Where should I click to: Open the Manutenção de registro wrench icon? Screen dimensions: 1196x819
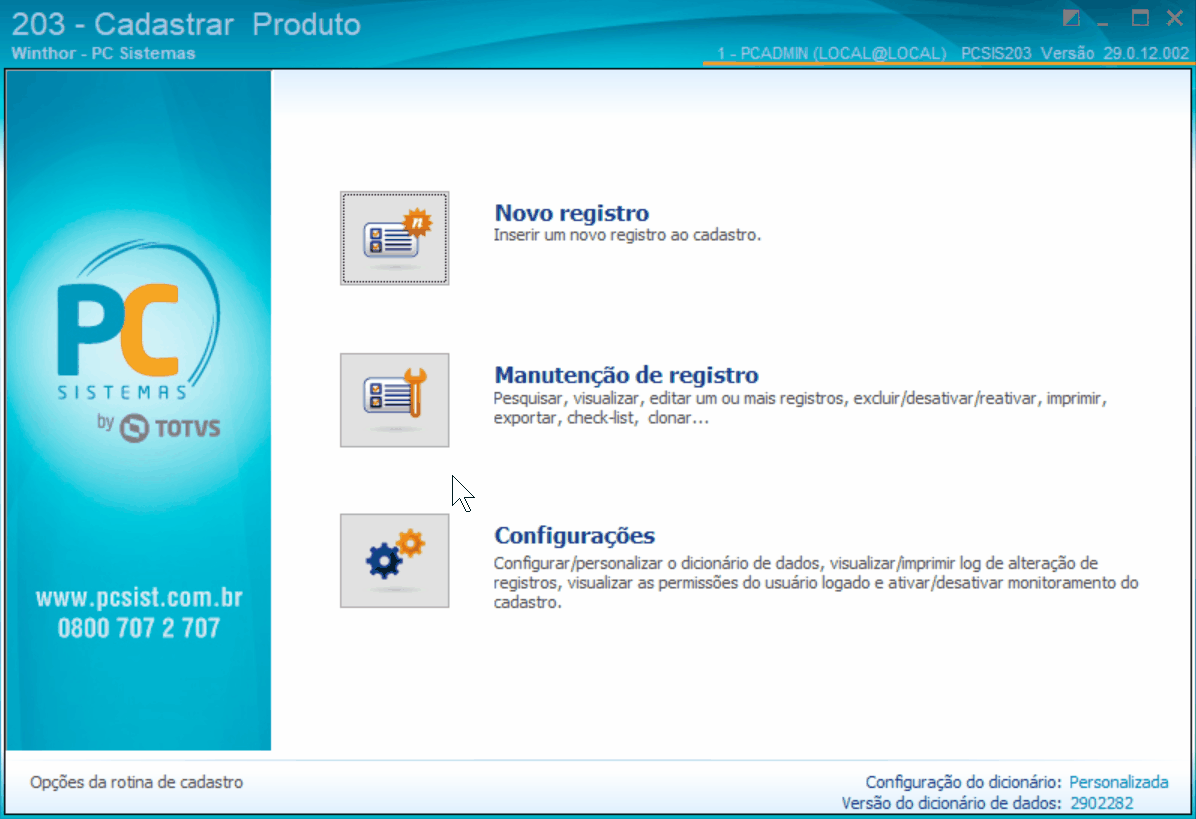pyautogui.click(x=394, y=400)
